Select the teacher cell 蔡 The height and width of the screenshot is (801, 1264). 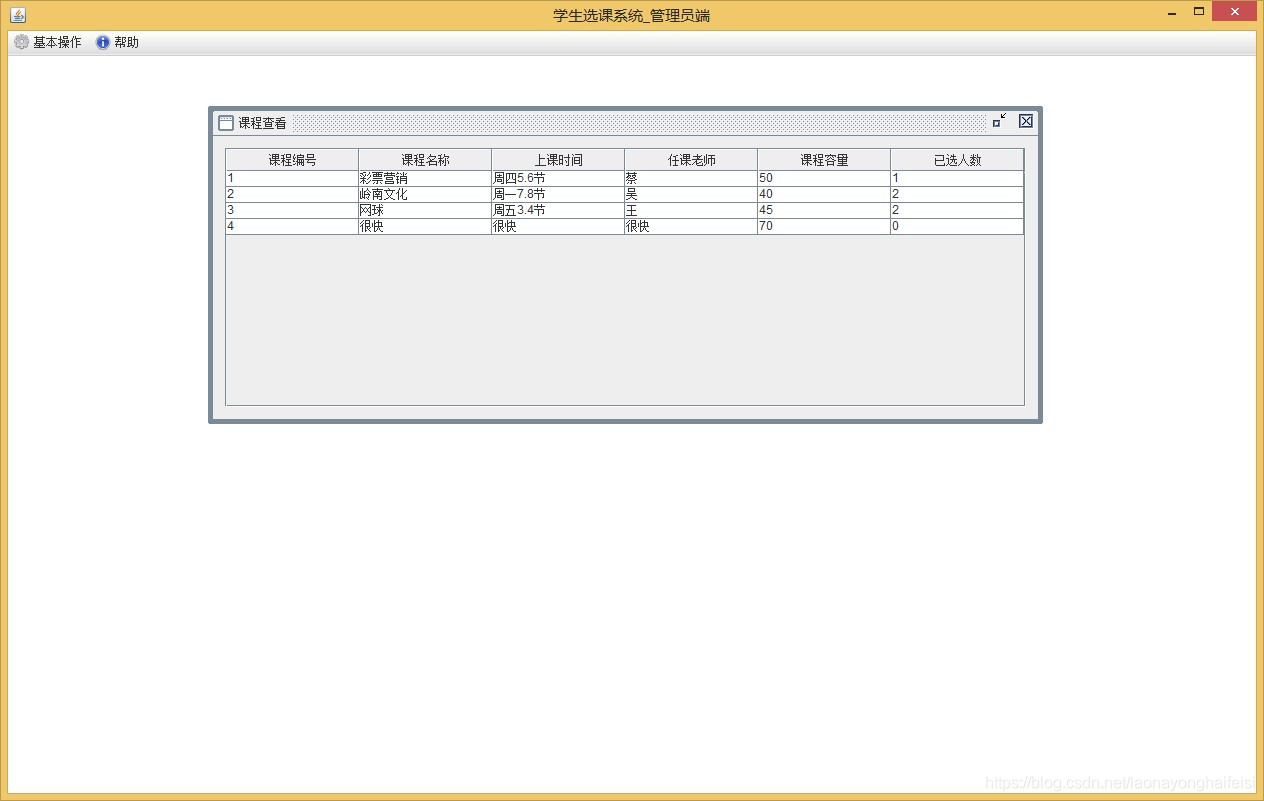(x=691, y=178)
